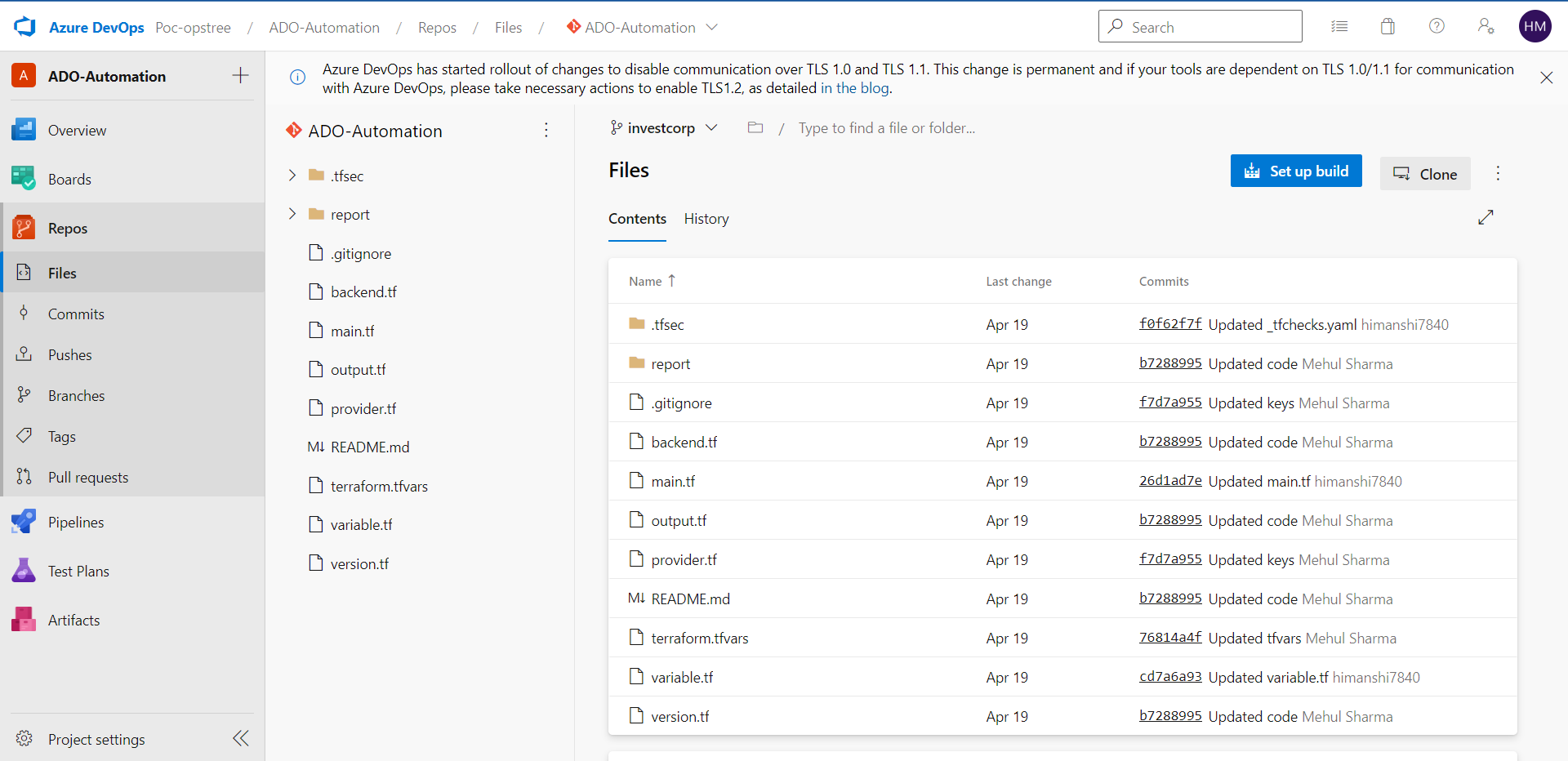
Task: Click Poc-opstree breadcrumb
Action: (193, 27)
